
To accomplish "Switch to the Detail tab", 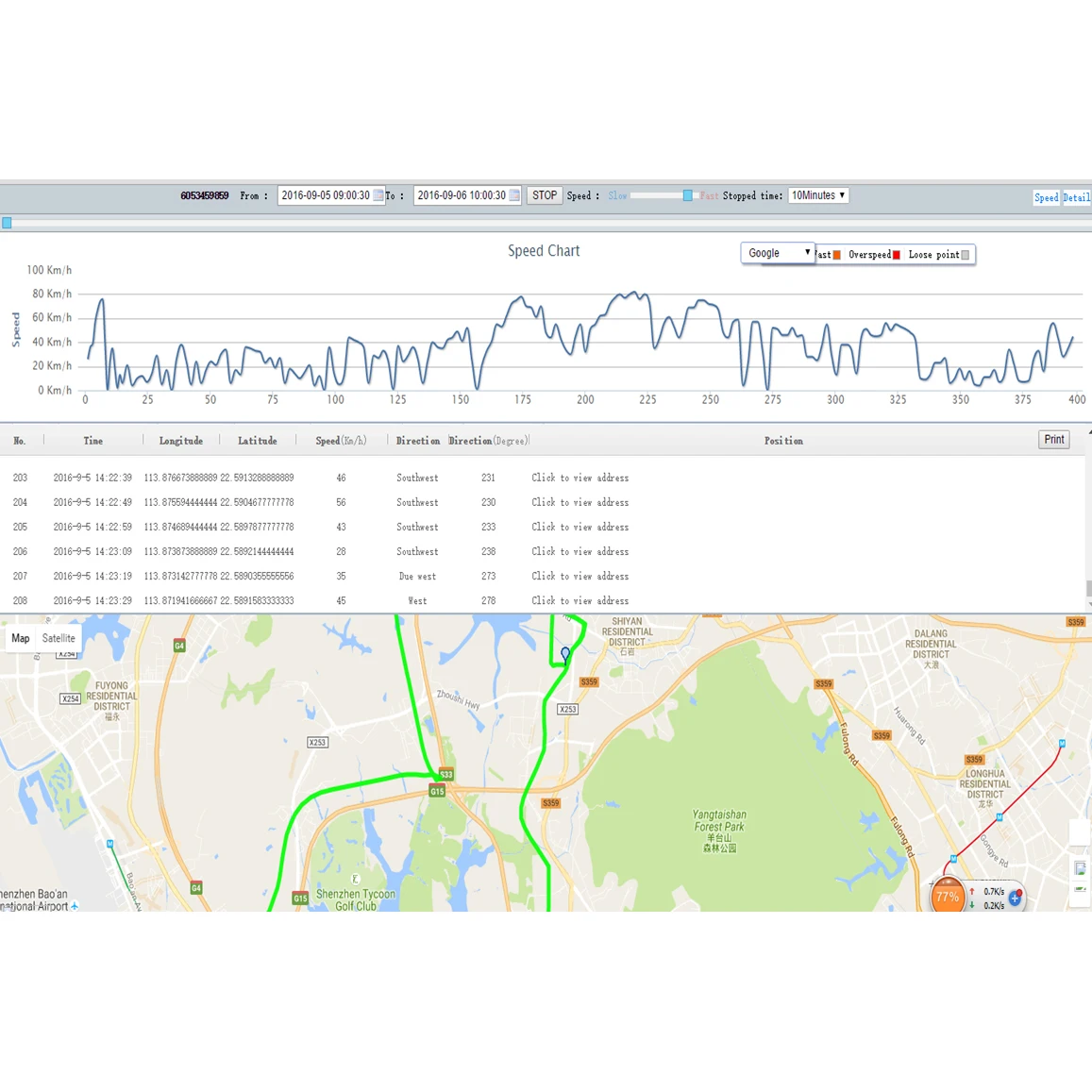I will 1077,197.
